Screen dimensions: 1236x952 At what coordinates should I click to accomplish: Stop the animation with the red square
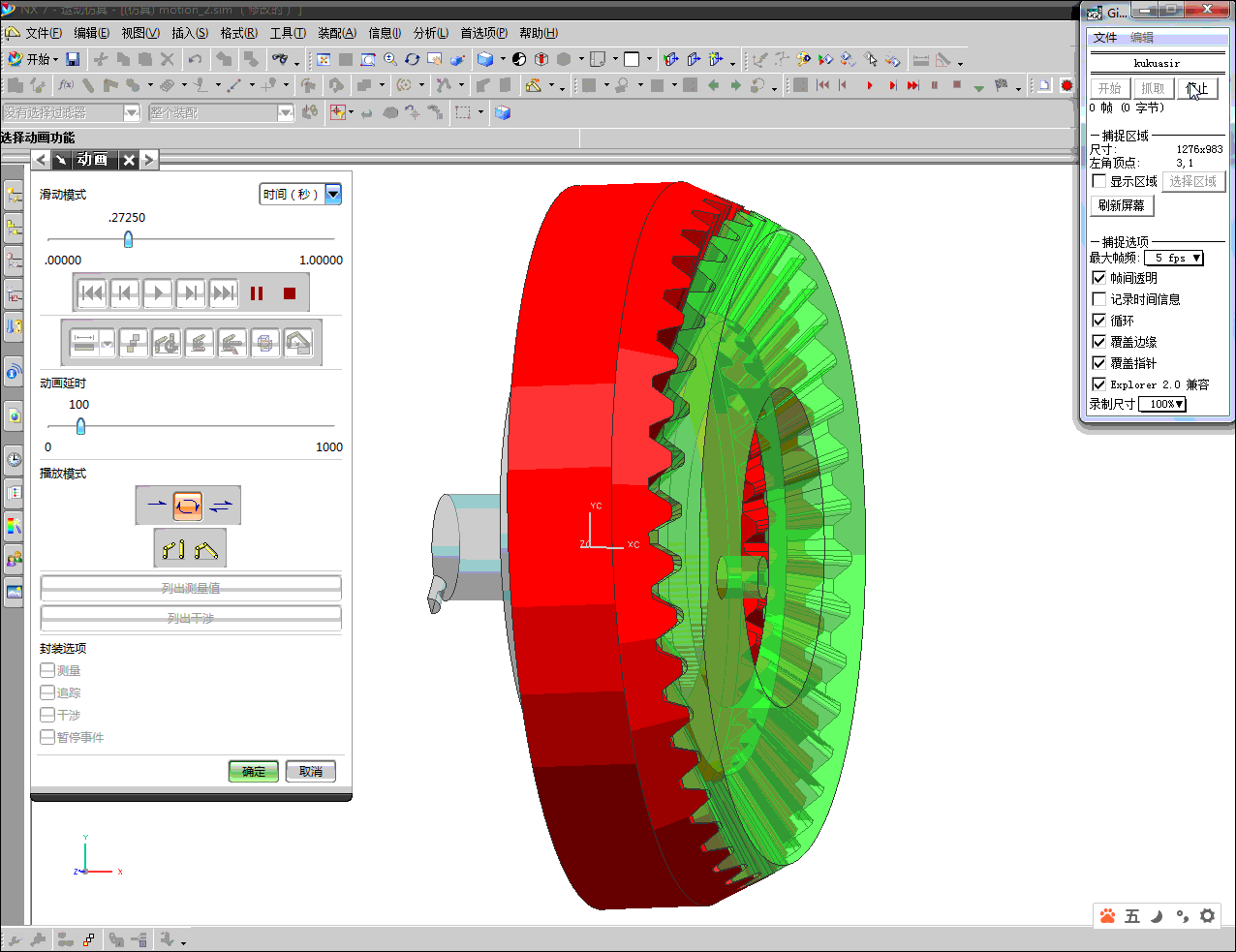pyautogui.click(x=289, y=293)
